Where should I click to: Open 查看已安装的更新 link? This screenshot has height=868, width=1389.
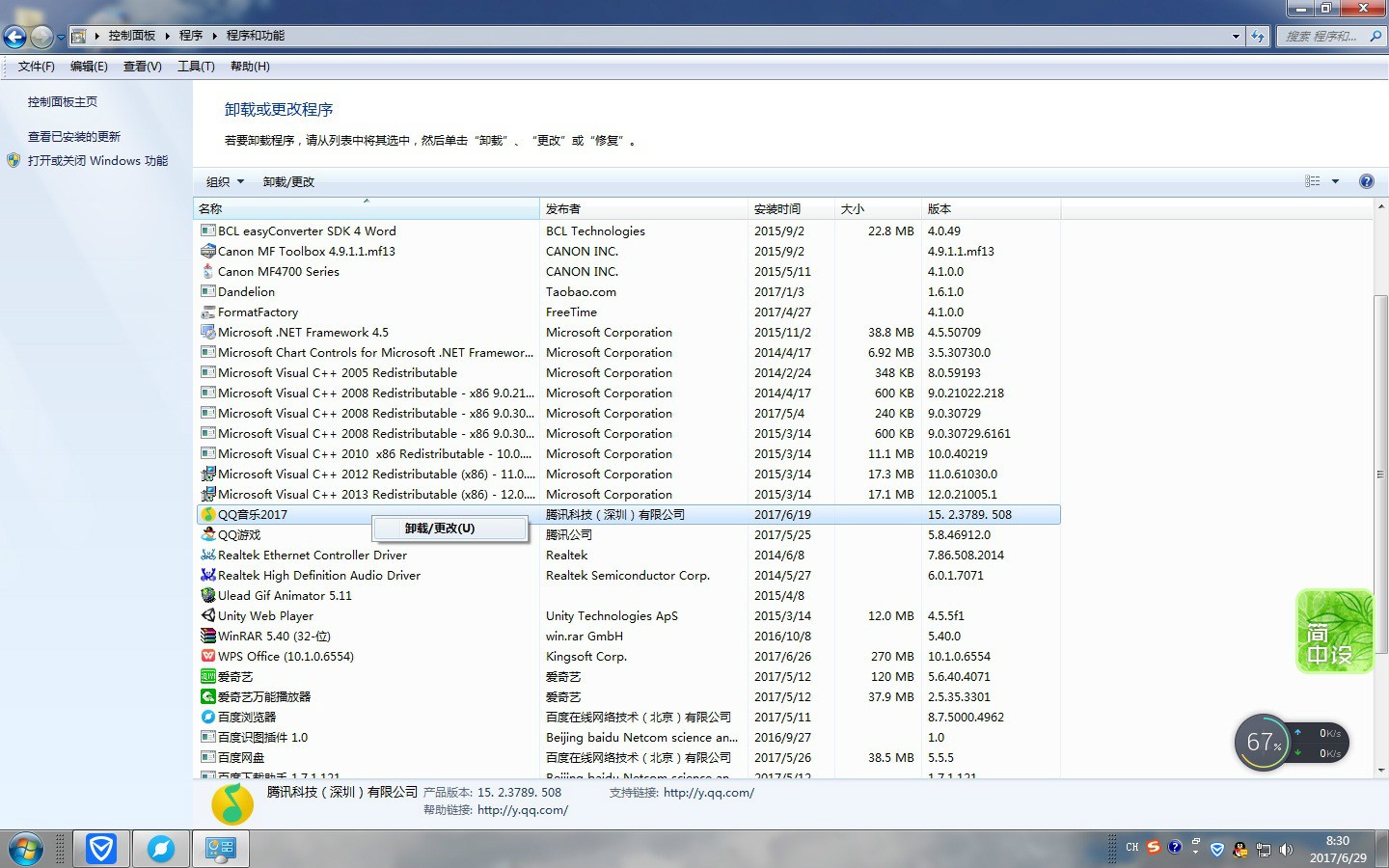click(x=74, y=137)
